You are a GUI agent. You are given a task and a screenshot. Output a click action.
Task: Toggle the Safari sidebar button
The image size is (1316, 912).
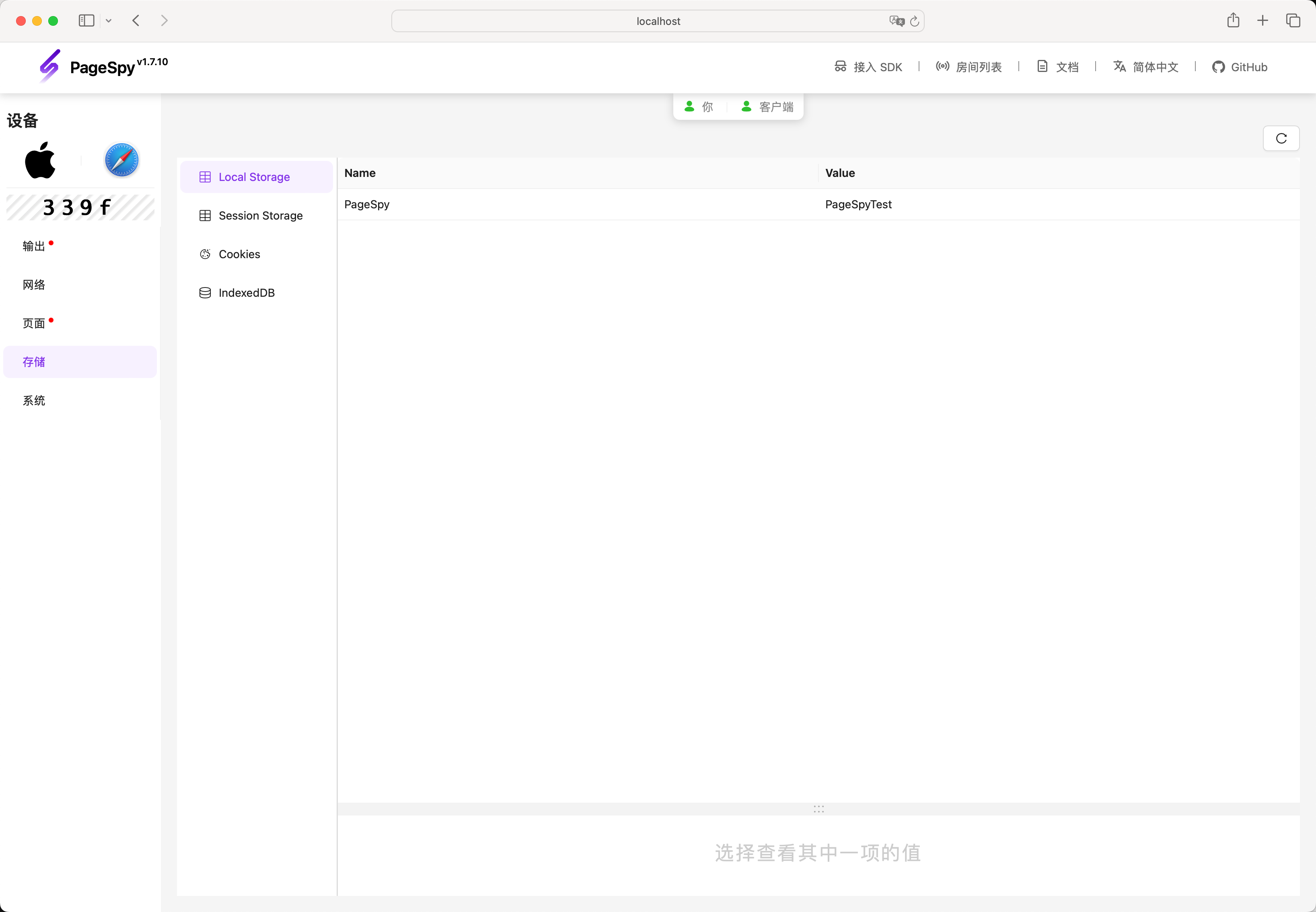coord(86,21)
